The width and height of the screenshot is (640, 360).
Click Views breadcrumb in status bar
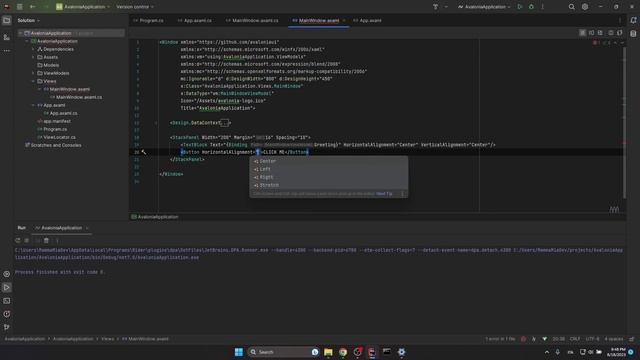108,339
